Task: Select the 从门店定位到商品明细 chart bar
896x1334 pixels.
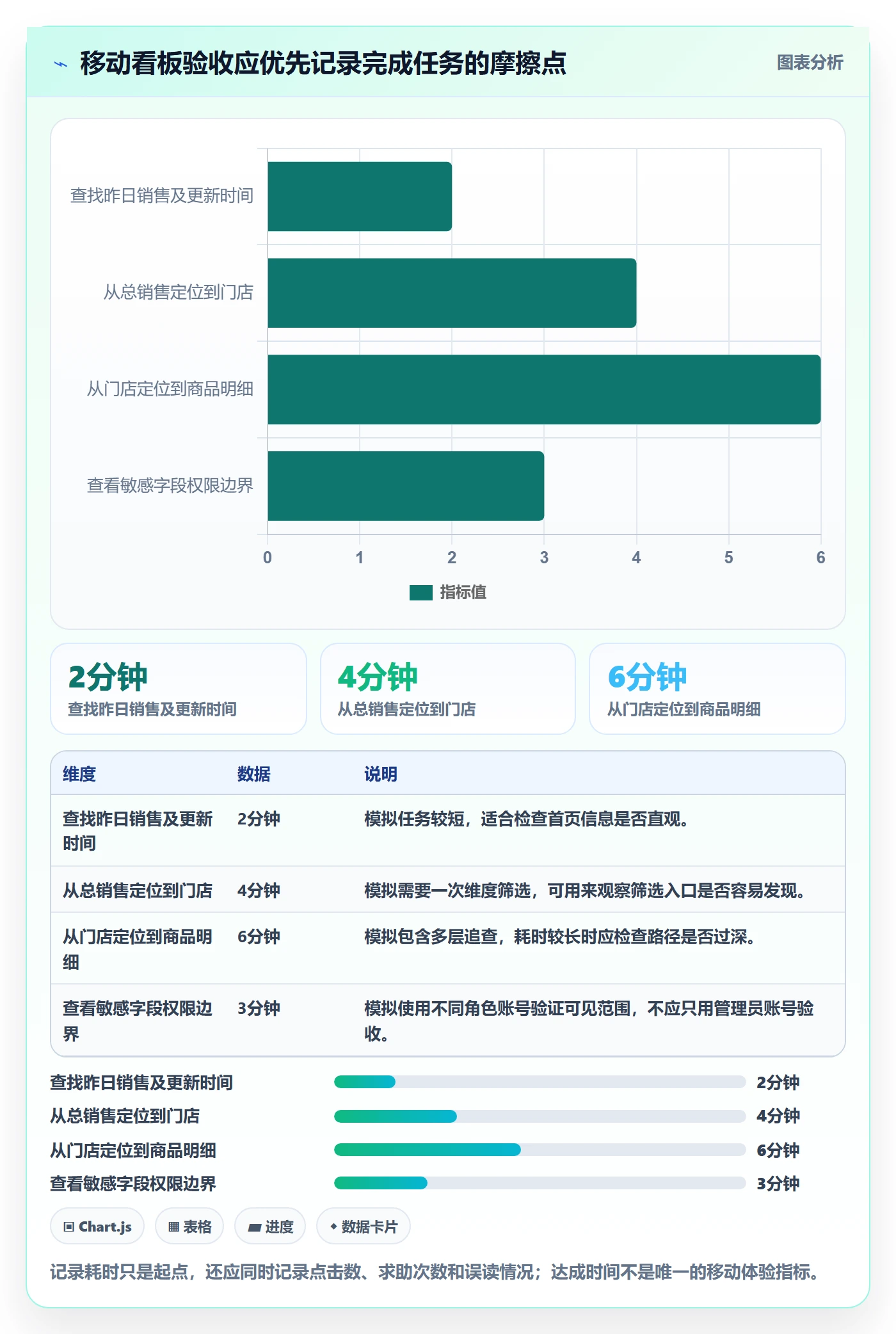Action: tap(544, 390)
